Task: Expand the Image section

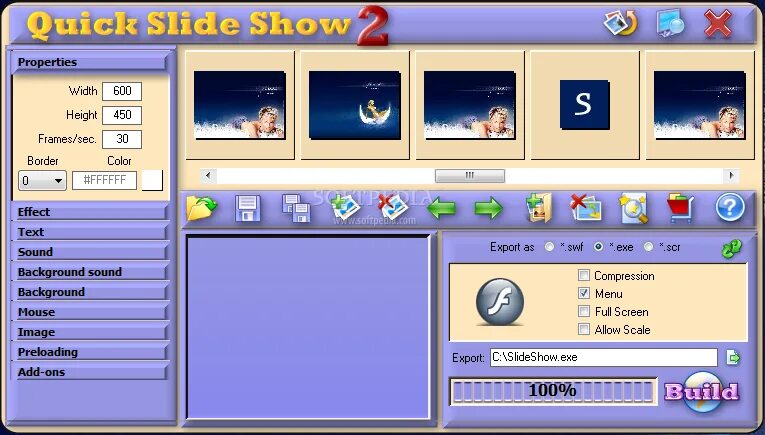Action: point(89,332)
